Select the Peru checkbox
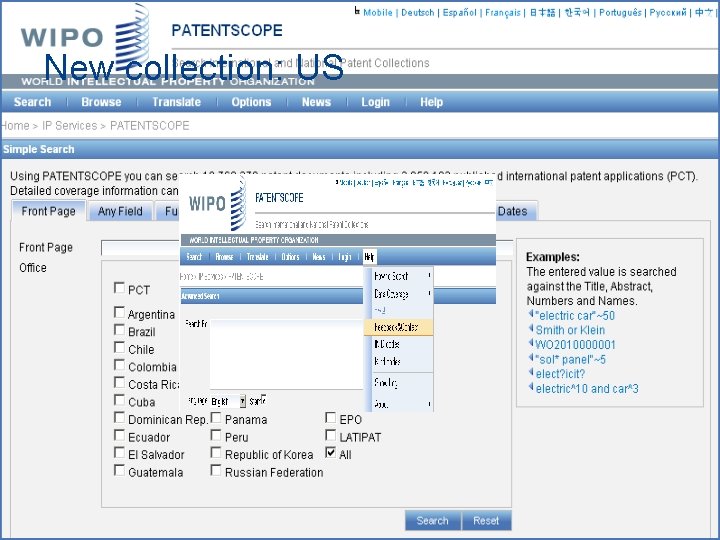 [x=216, y=435]
